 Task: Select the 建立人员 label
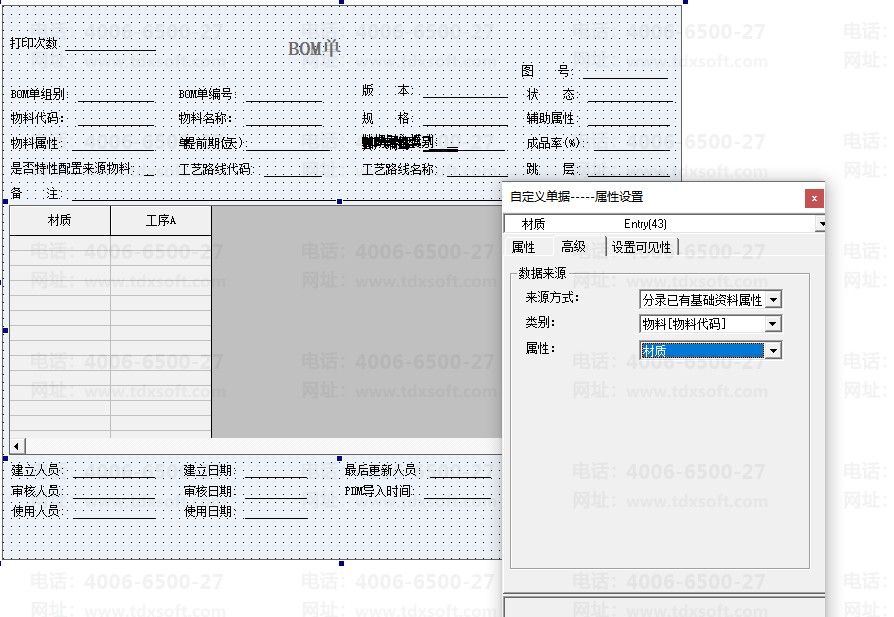pyautogui.click(x=37, y=470)
